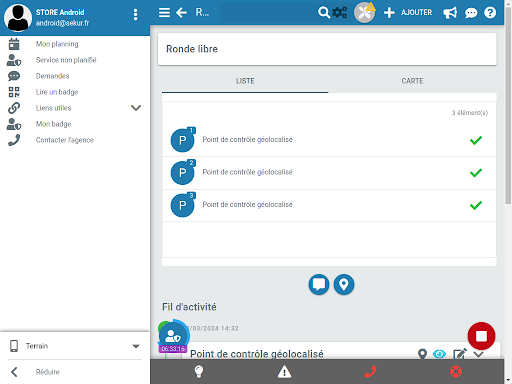Open the Terrain mode dropdown
Image resolution: width=512 pixels, height=384 pixels.
pos(75,346)
